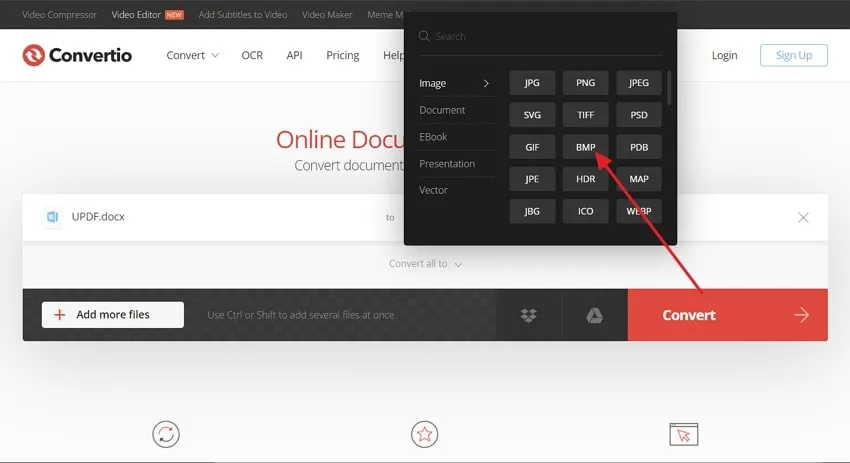Screen dimensions: 850x463
Task: Open the Convert all to dropdown
Action: click(x=426, y=264)
